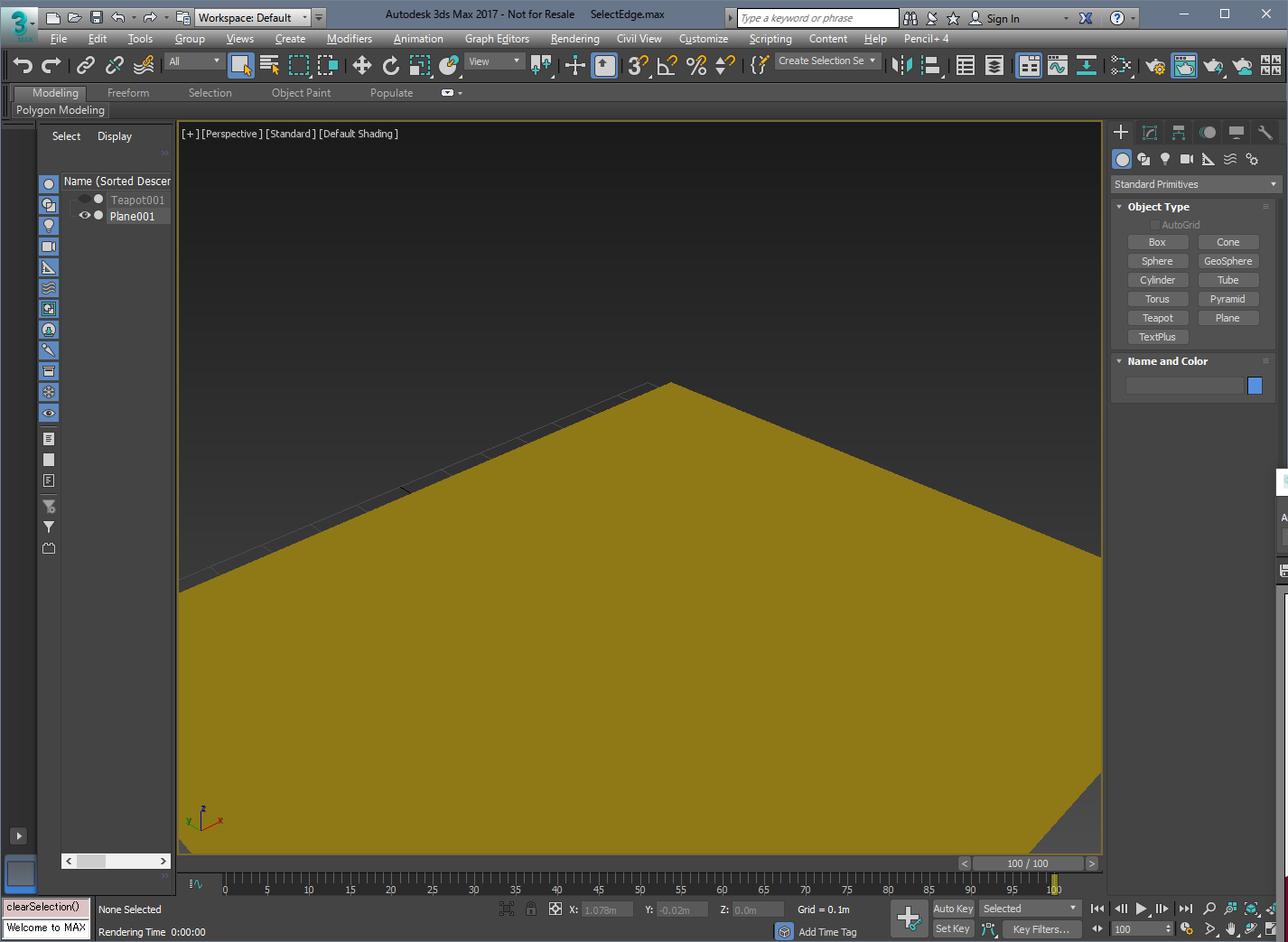1288x942 pixels.
Task: Show the hidden Teapot001 object
Action: 85,200
